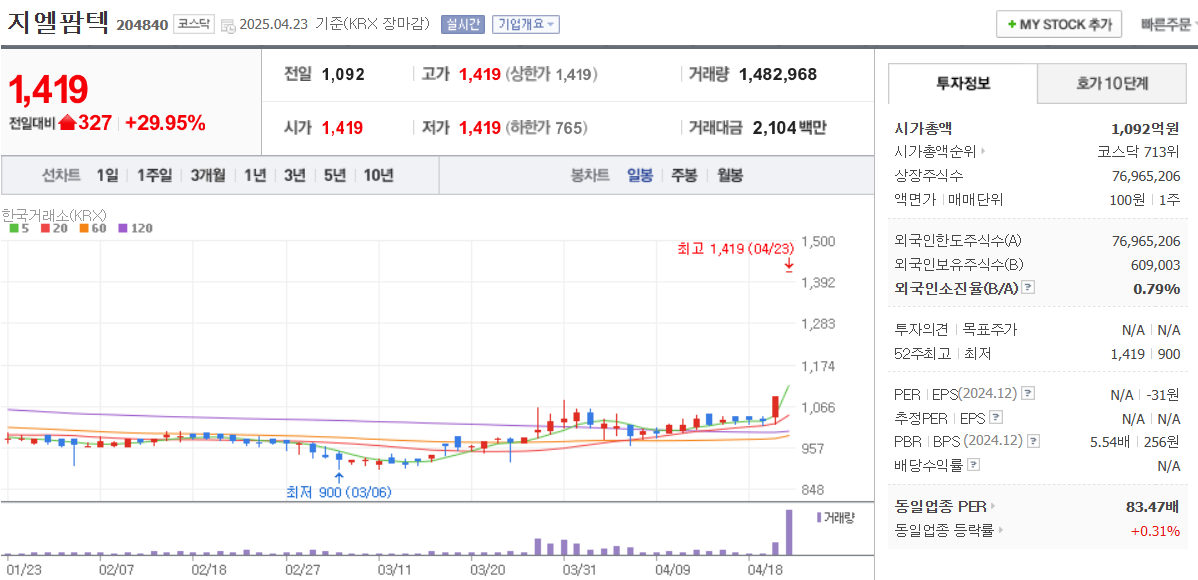This screenshot has width=1198, height=580.
Task: Add the stock with MY STOCK 추가
Action: click(1059, 24)
